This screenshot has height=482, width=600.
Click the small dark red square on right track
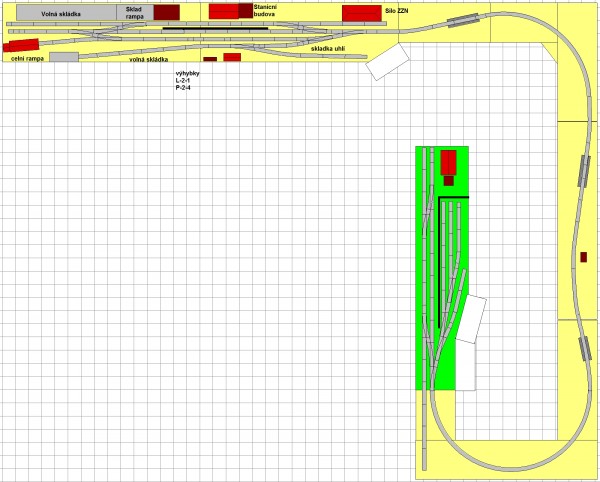[583, 258]
